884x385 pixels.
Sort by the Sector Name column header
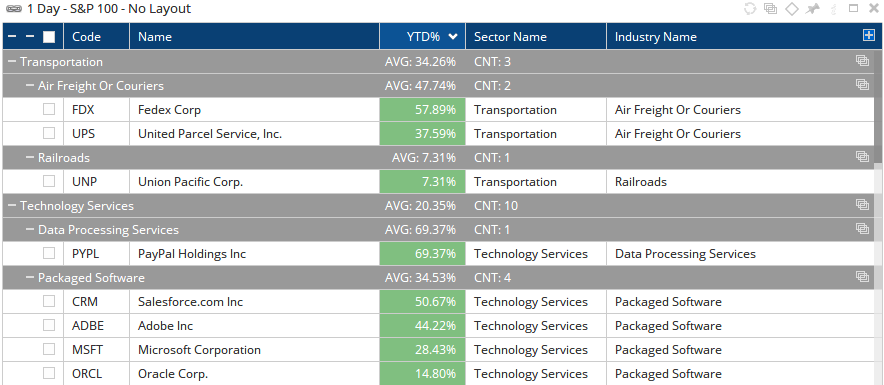pyautogui.click(x=510, y=37)
